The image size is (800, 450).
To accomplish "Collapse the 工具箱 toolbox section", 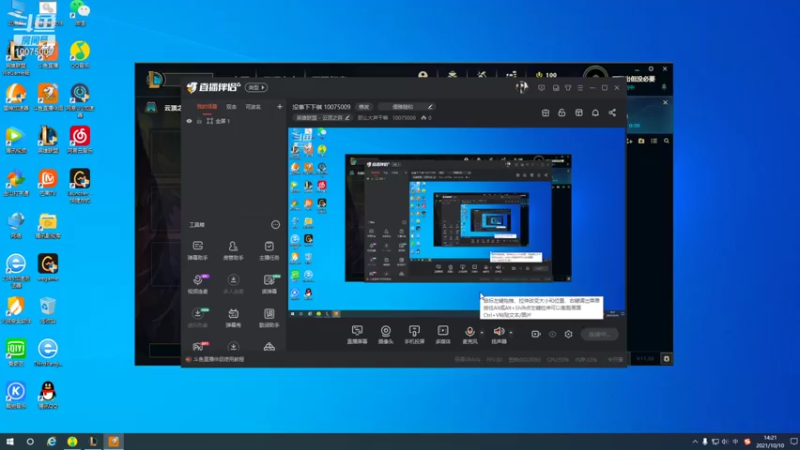I will (276, 224).
